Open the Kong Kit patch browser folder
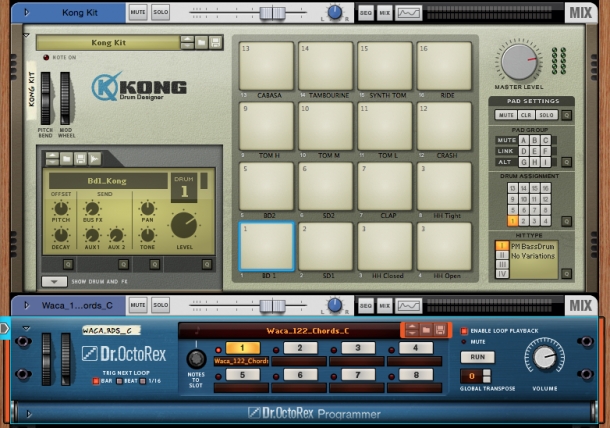 202,42
